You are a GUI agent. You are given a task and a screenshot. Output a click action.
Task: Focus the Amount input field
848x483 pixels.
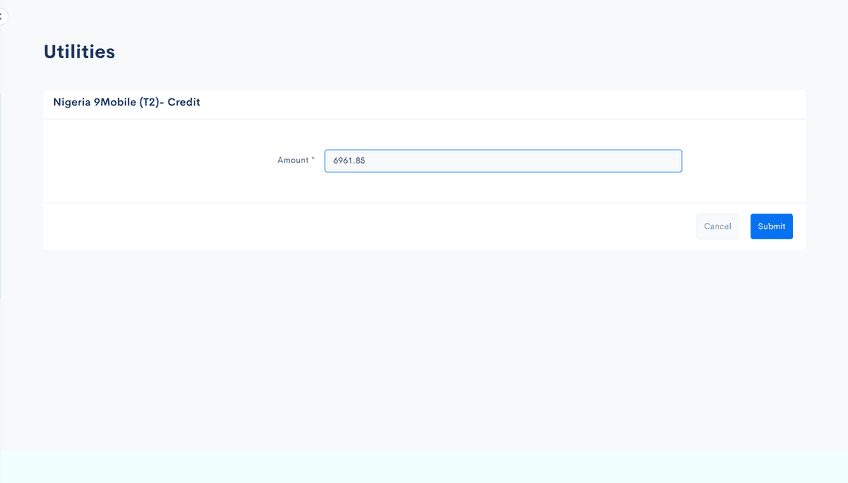503,161
